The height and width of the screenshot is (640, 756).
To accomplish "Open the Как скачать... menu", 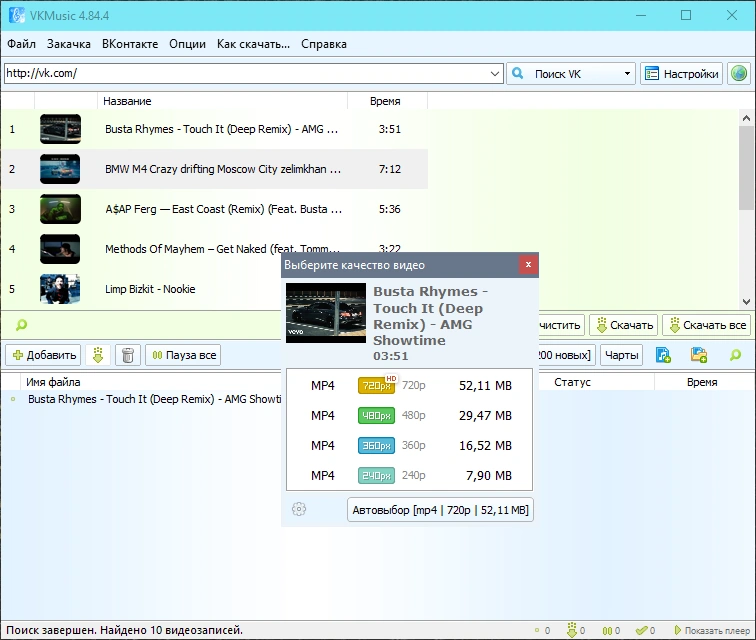I will coord(253,44).
